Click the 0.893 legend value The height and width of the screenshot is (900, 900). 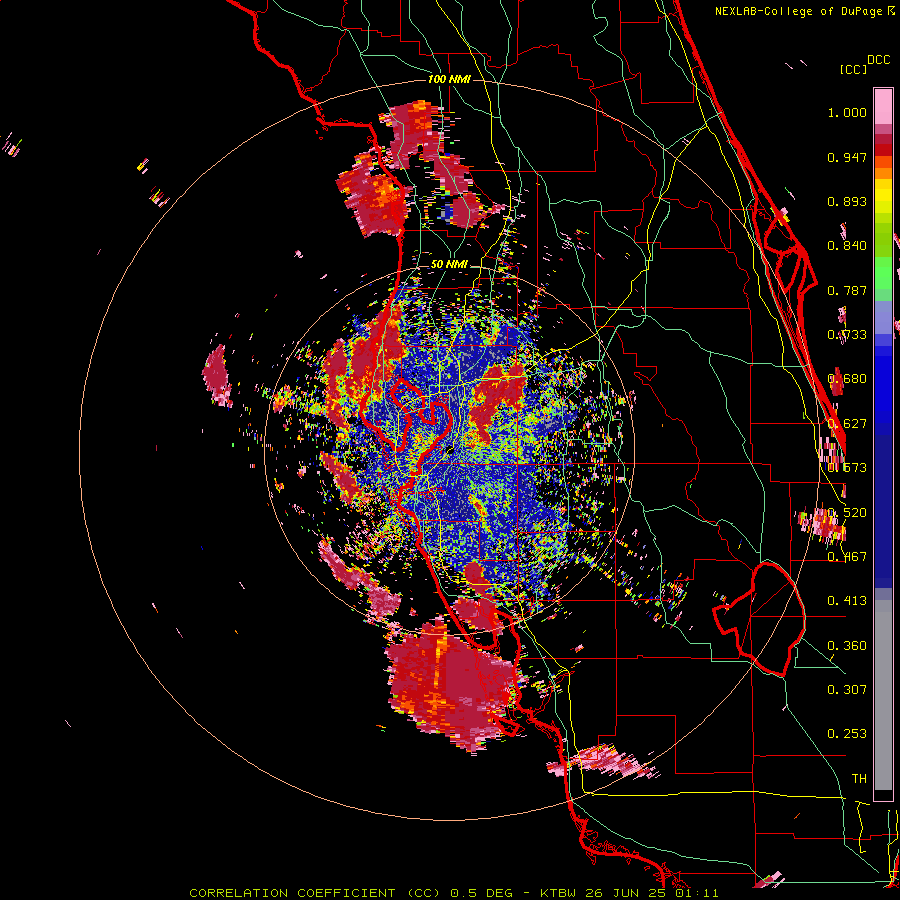click(x=847, y=201)
